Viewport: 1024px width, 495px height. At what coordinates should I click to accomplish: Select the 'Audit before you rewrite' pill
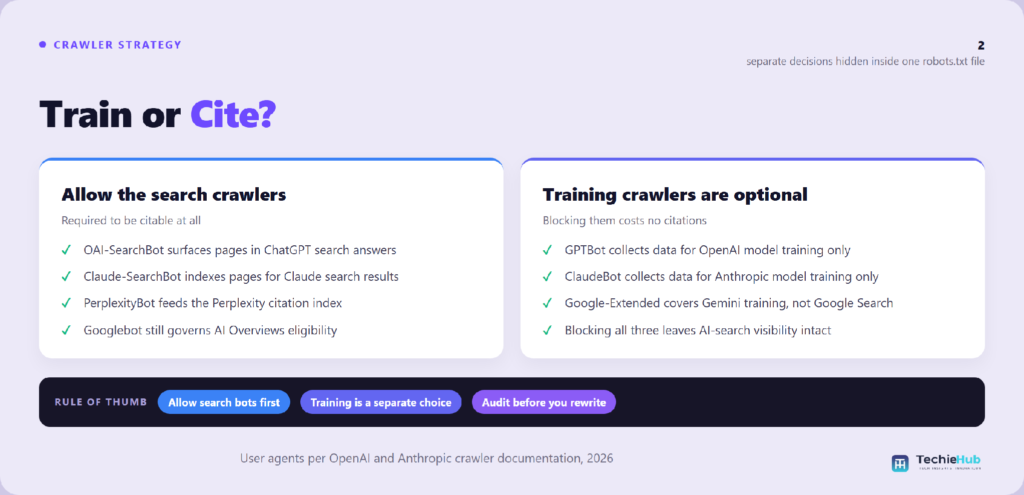pos(544,402)
